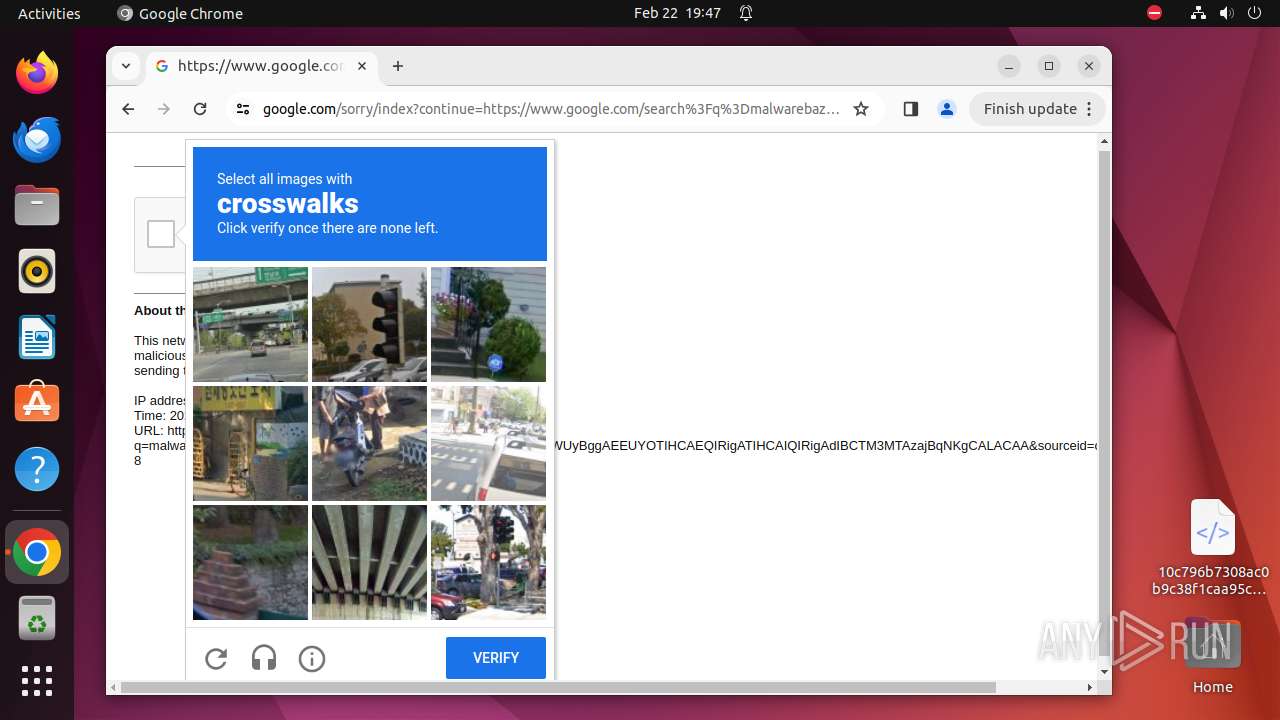The image size is (1280, 720).
Task: Click the notification bell icon in top bar
Action: [x=746, y=13]
